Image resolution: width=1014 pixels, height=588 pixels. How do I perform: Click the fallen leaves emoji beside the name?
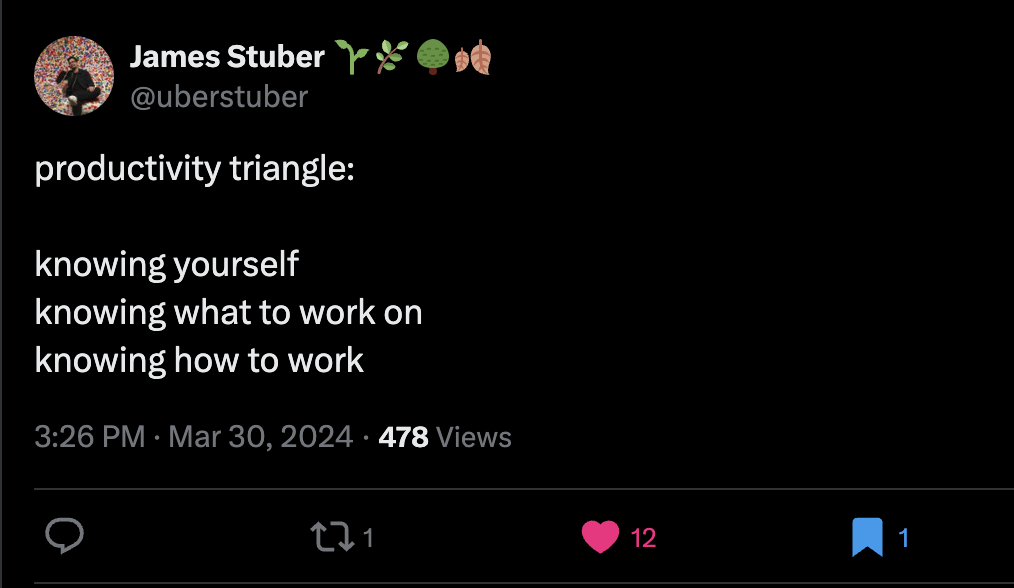(x=473, y=59)
